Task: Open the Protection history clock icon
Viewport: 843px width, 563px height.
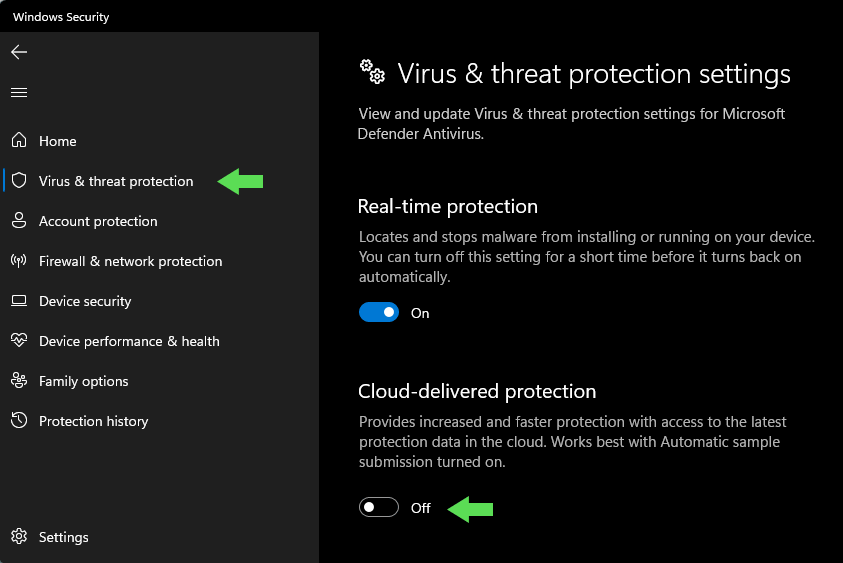Action: (x=19, y=421)
